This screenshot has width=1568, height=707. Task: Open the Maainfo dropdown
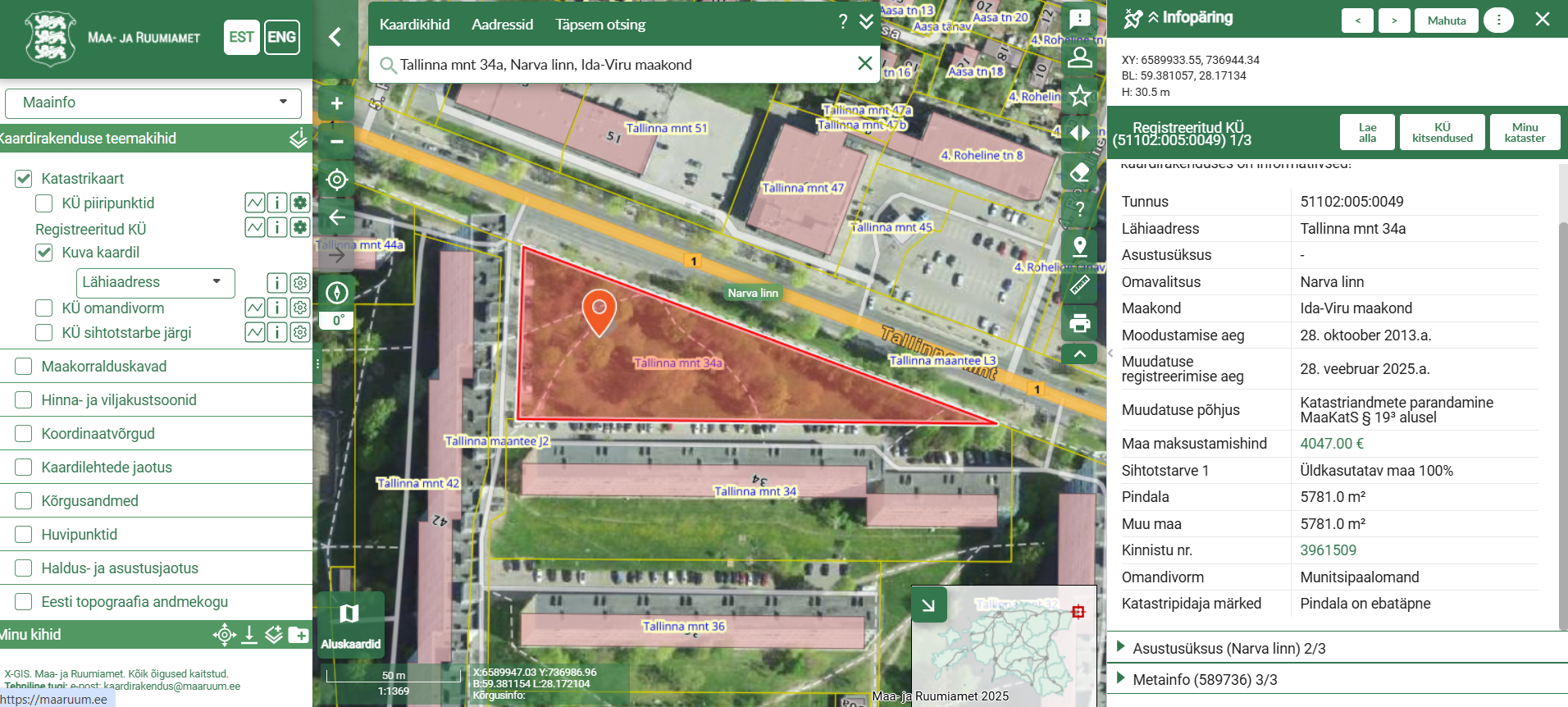point(153,103)
